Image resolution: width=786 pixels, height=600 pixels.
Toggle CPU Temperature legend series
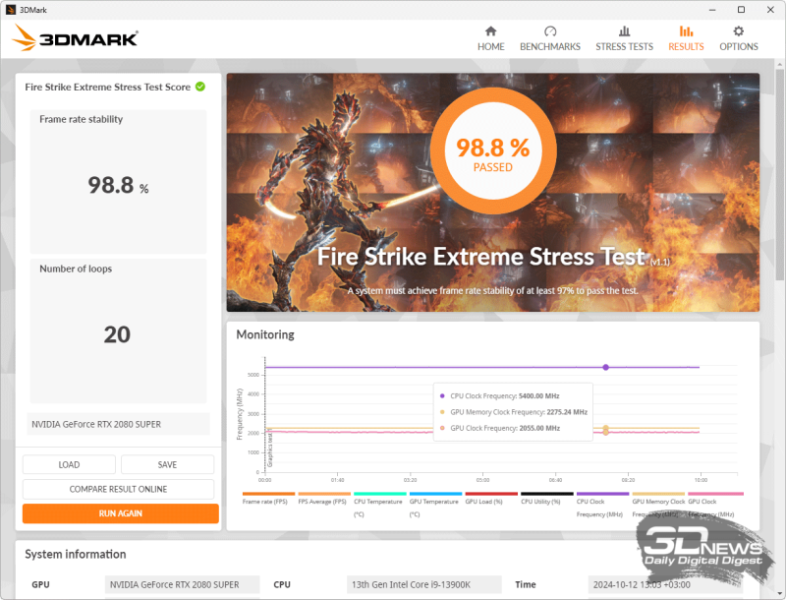[379, 494]
